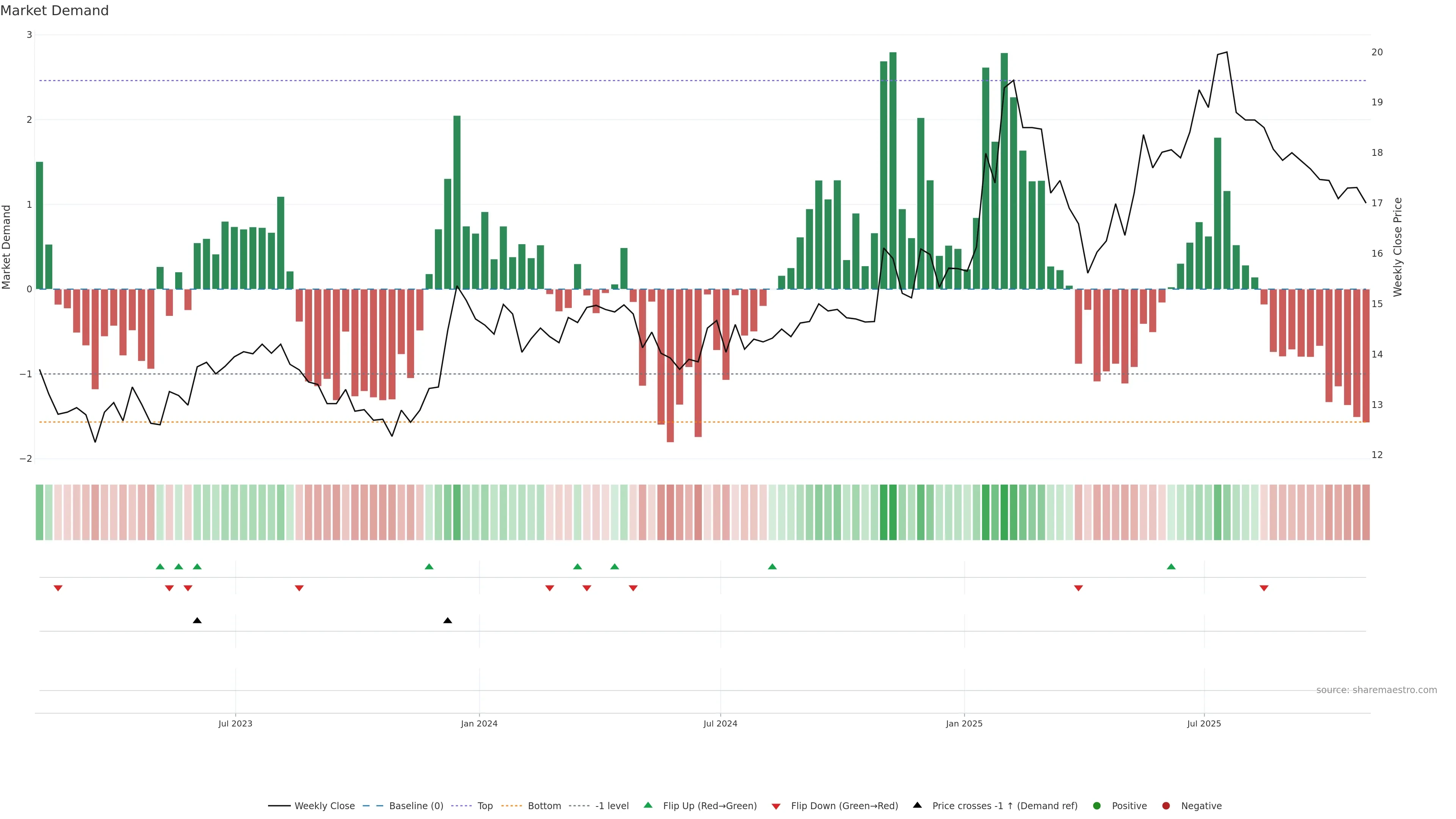Click green flip-up marker after Jul 2024
The width and height of the screenshot is (1456, 819).
[x=772, y=566]
